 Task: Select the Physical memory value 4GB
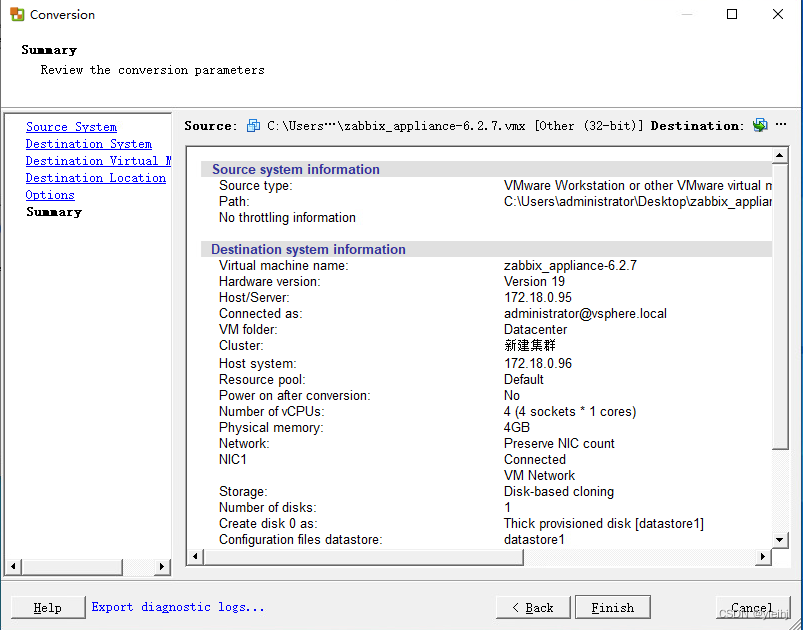[x=517, y=427]
